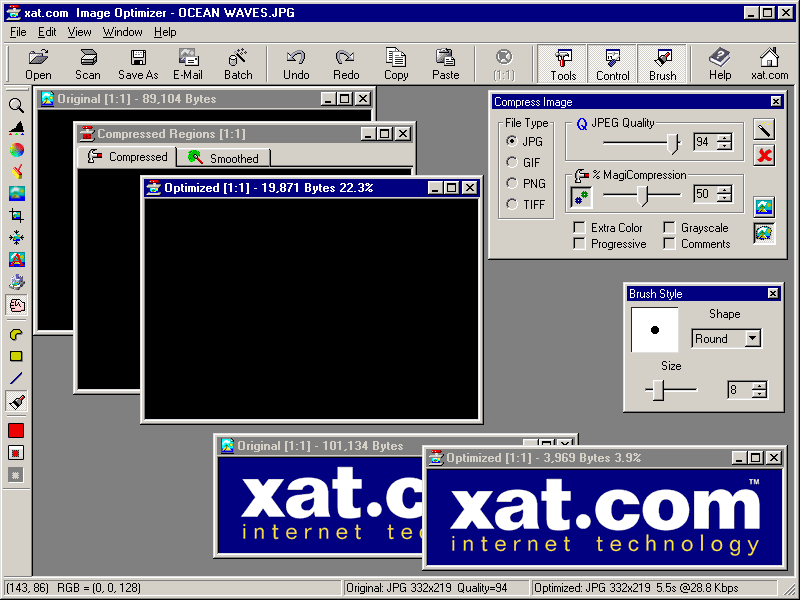800x600 pixels.
Task: Open the File menu
Action: pos(18,32)
